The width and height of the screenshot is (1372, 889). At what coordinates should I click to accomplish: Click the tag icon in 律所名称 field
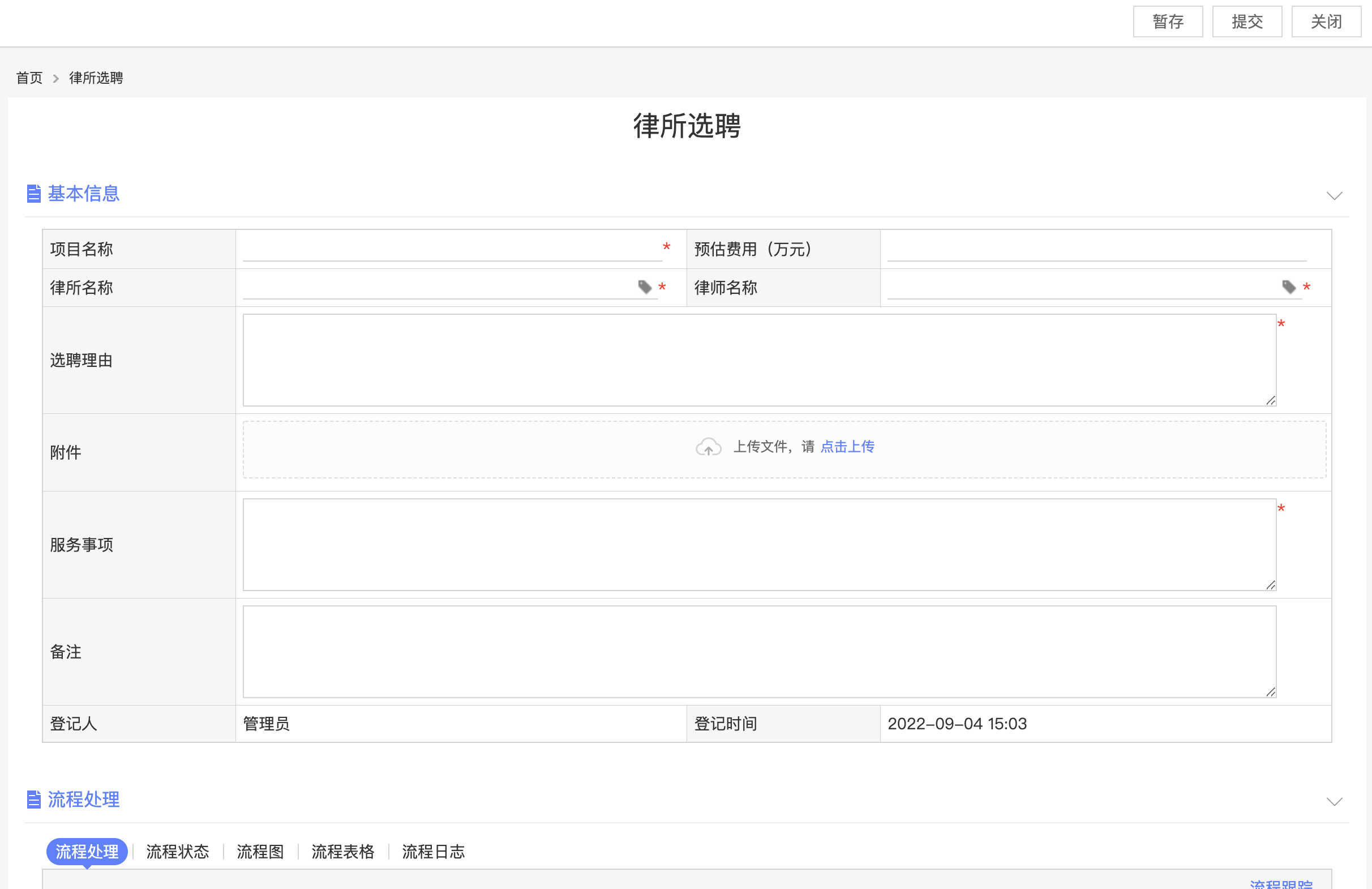[x=645, y=287]
